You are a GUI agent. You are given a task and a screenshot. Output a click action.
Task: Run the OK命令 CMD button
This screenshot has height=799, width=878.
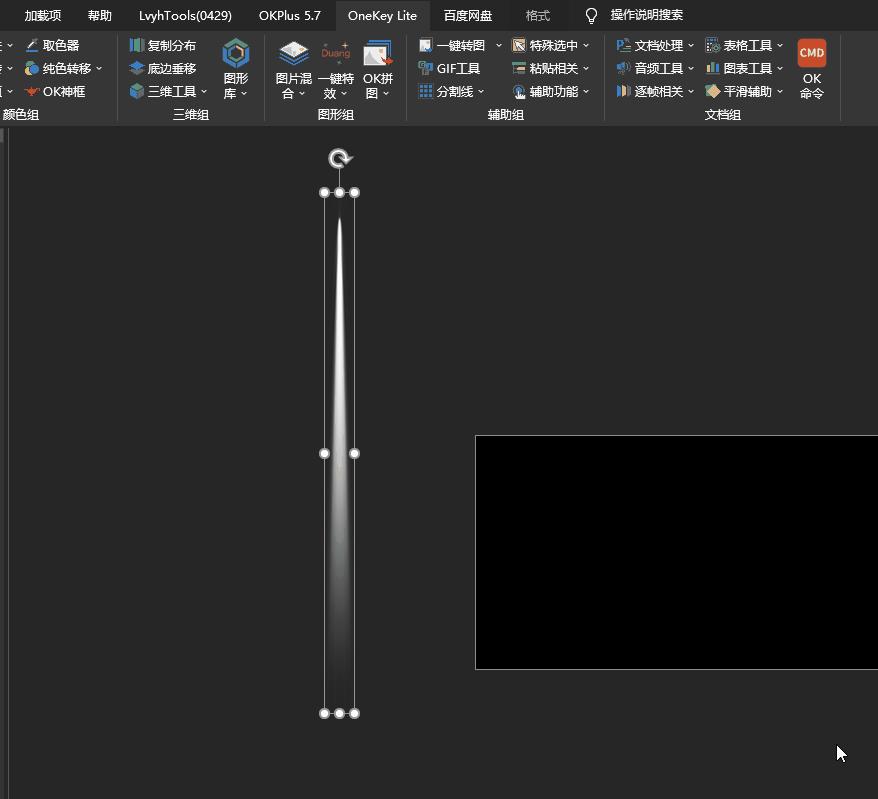coord(811,69)
